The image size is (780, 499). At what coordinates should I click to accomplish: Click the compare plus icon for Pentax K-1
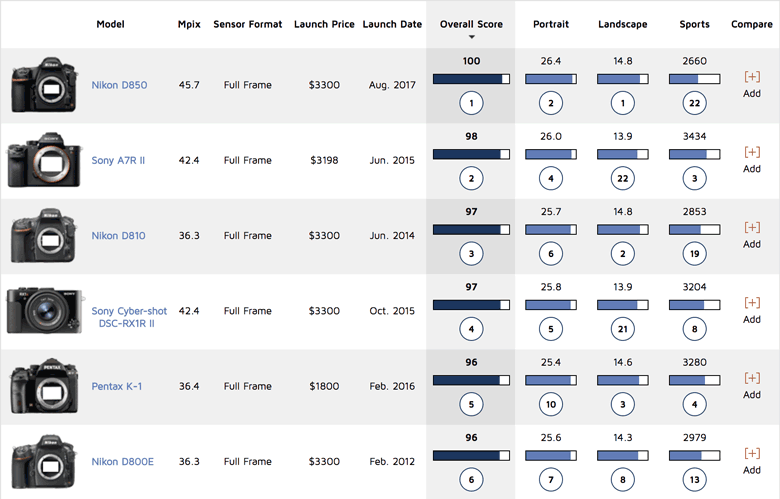752,378
